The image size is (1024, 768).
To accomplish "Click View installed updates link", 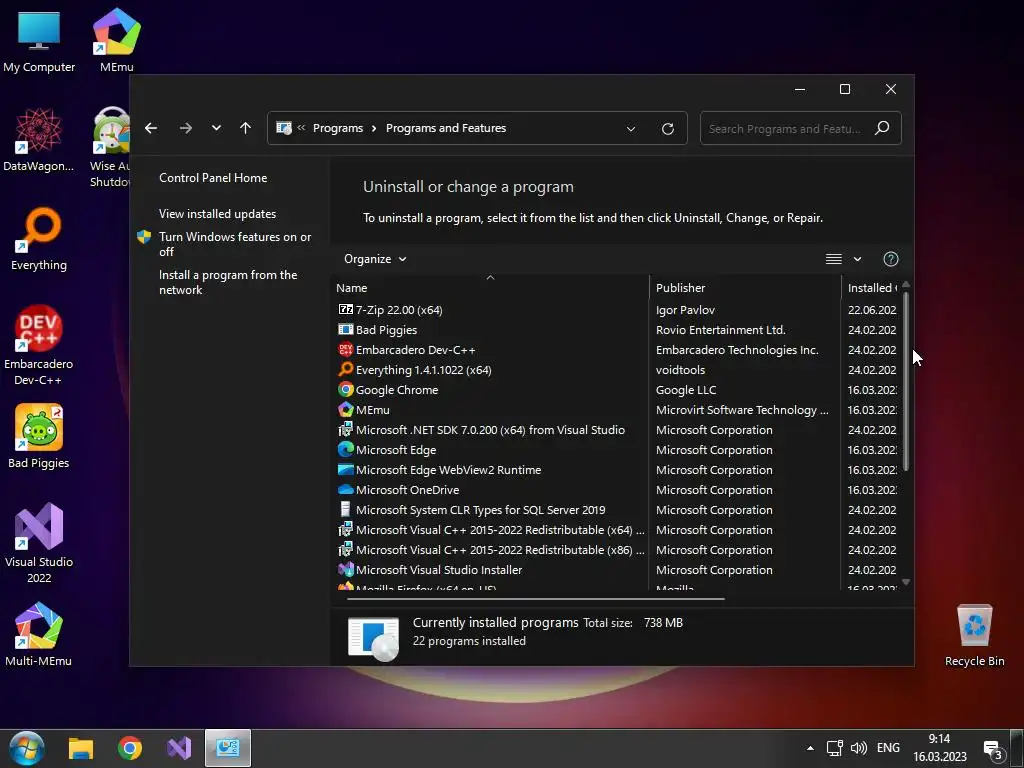I will 217,214.
